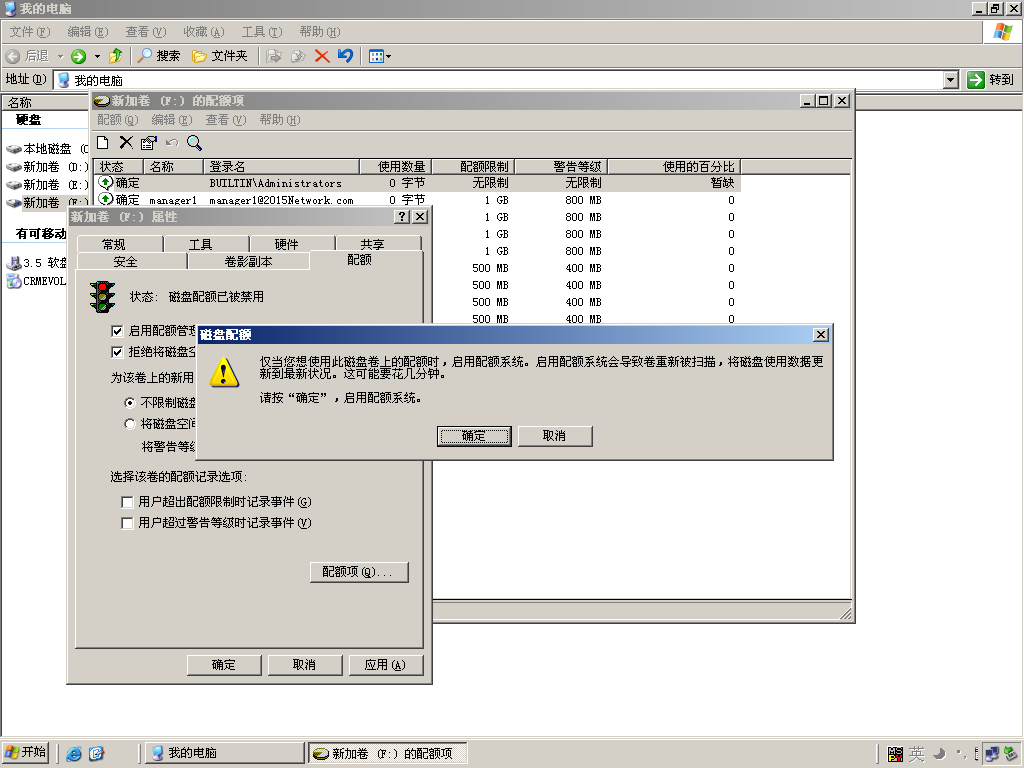Click 配额项 button in properties dialog
Image resolution: width=1024 pixels, height=768 pixels.
[359, 572]
